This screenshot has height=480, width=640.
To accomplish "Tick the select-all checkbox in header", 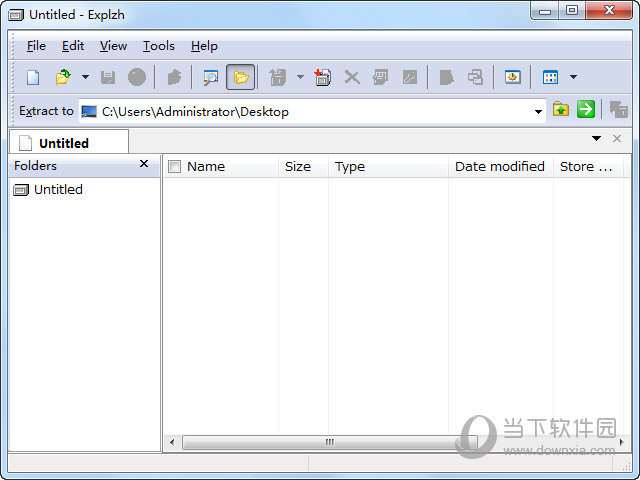I will pyautogui.click(x=174, y=167).
